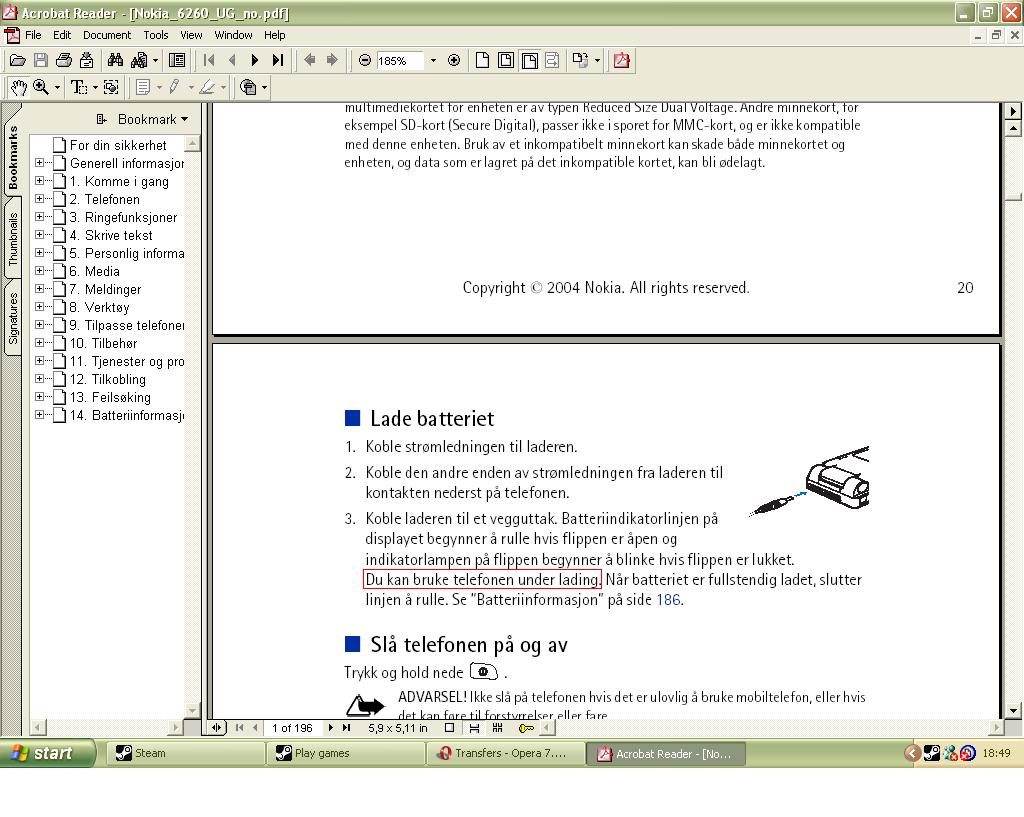Select the Zoom In magnifier tool
This screenshot has width=1024, height=817.
point(41,87)
